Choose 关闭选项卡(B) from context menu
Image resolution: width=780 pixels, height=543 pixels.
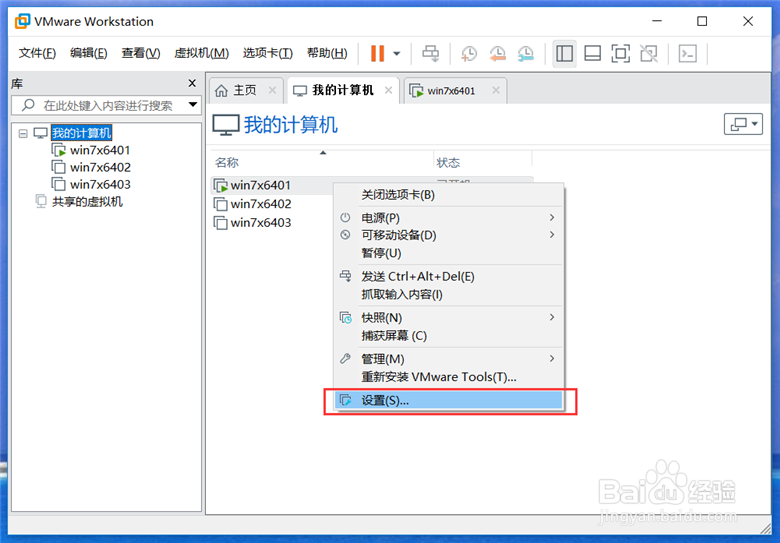pyautogui.click(x=449, y=195)
